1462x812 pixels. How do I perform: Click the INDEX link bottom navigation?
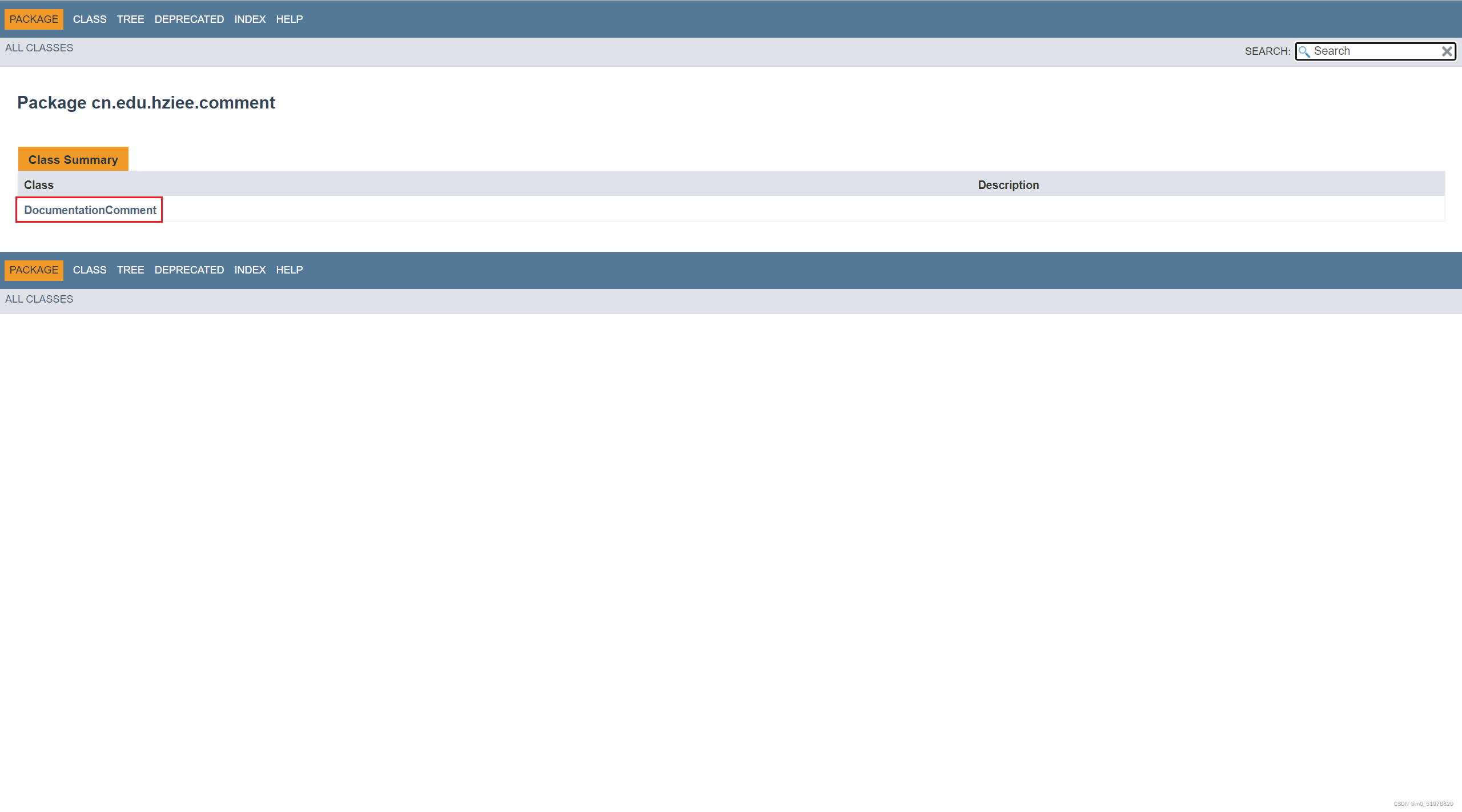[x=249, y=270]
